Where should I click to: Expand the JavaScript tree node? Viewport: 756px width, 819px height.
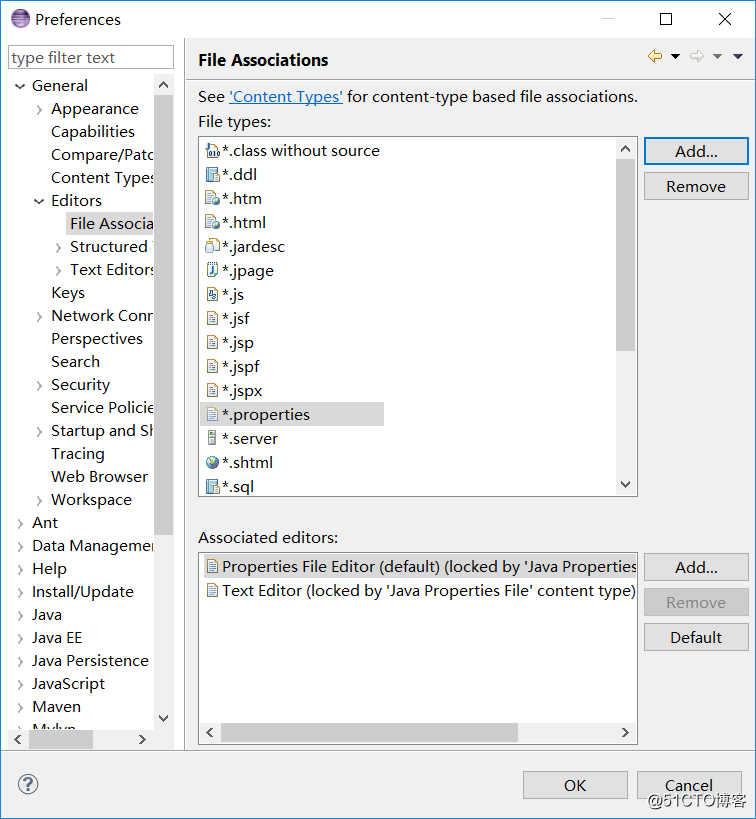[x=20, y=684]
